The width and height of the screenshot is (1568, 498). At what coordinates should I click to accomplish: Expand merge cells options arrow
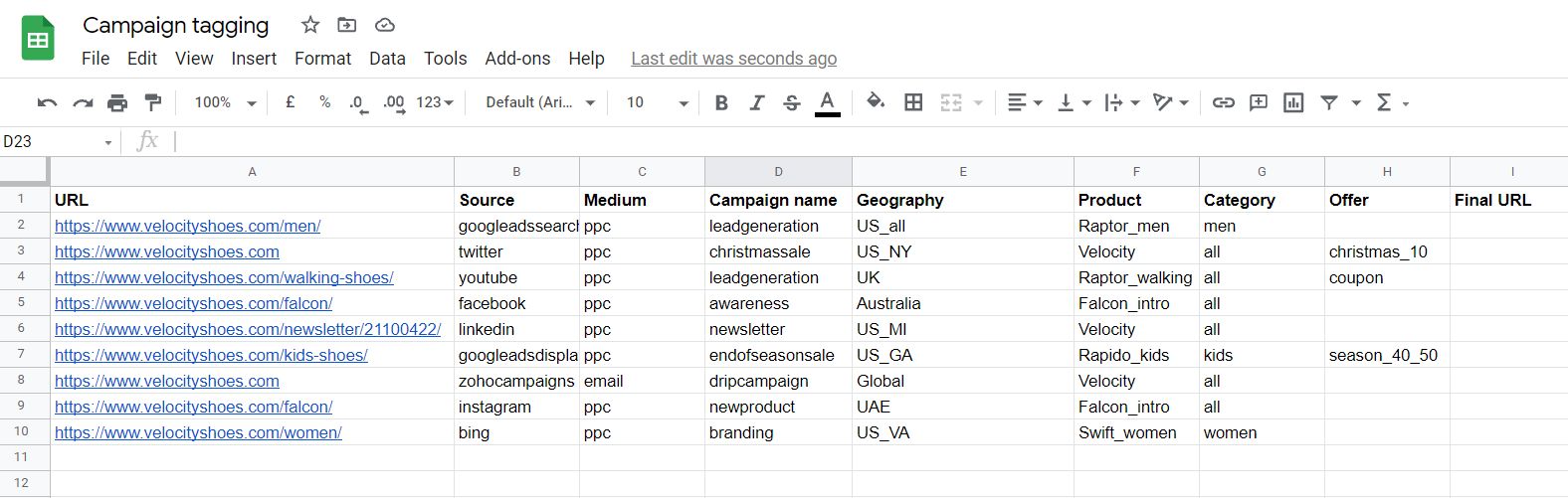(978, 102)
